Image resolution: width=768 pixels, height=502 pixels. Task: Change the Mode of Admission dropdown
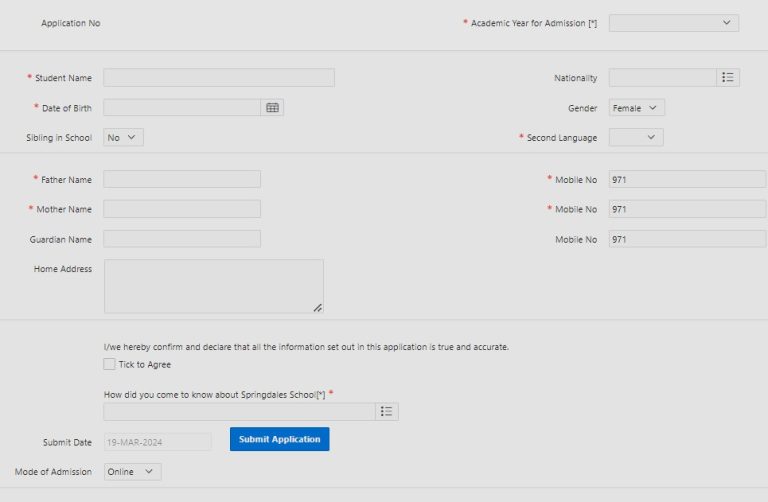click(x=132, y=472)
